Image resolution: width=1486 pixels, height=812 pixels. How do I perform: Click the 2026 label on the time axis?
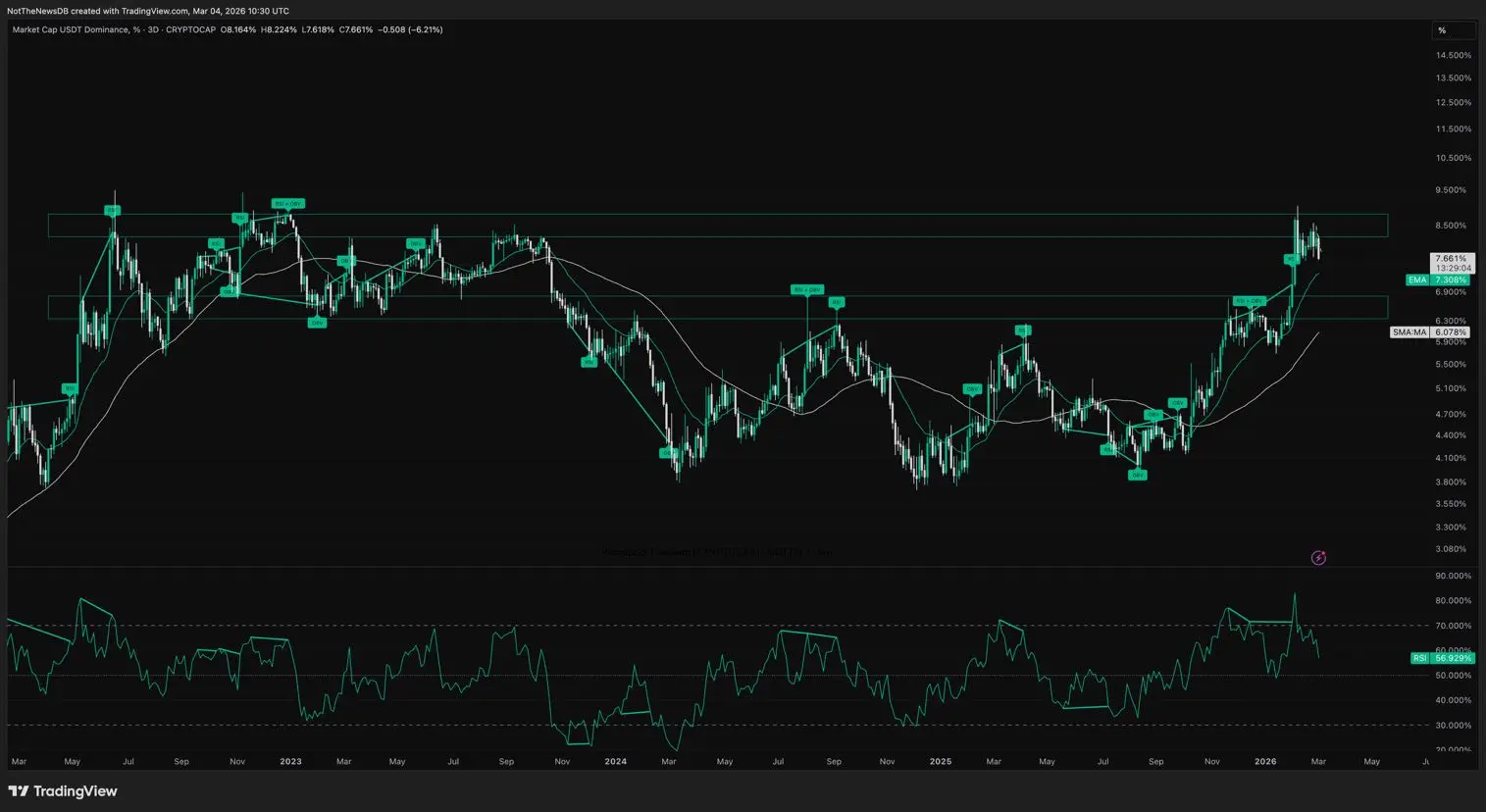point(1265,761)
